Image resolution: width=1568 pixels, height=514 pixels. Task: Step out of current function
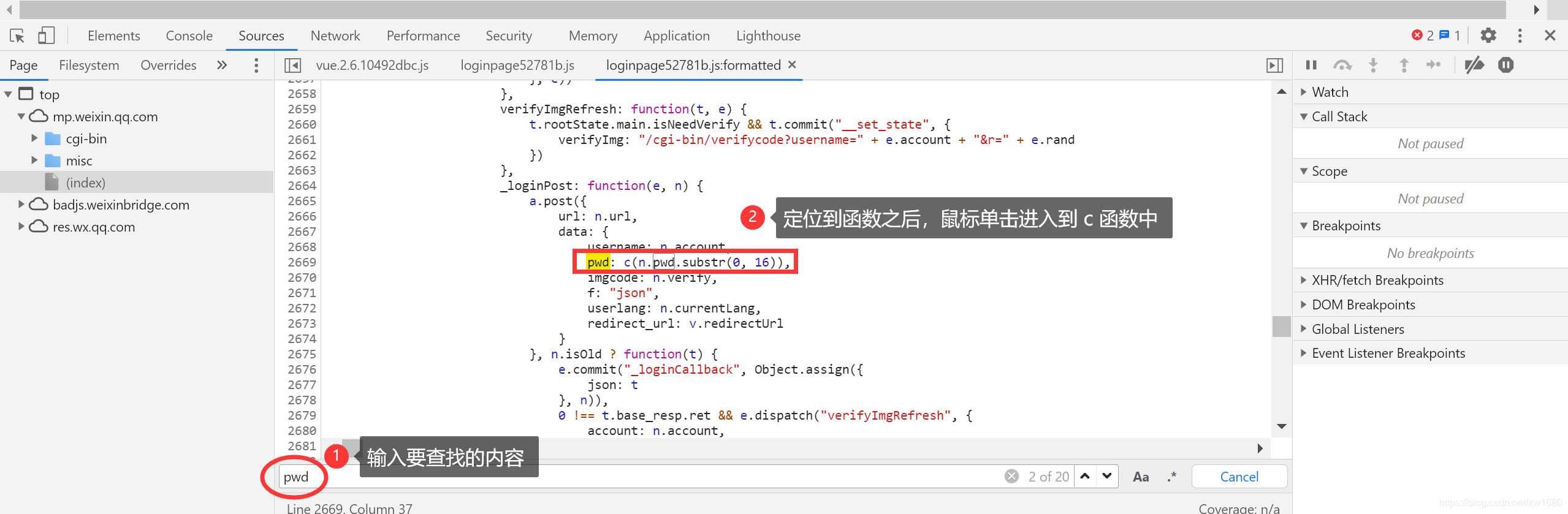(1404, 65)
